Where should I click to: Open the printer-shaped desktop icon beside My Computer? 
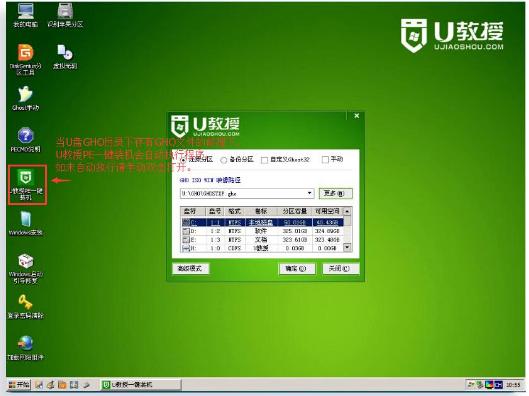(65, 15)
